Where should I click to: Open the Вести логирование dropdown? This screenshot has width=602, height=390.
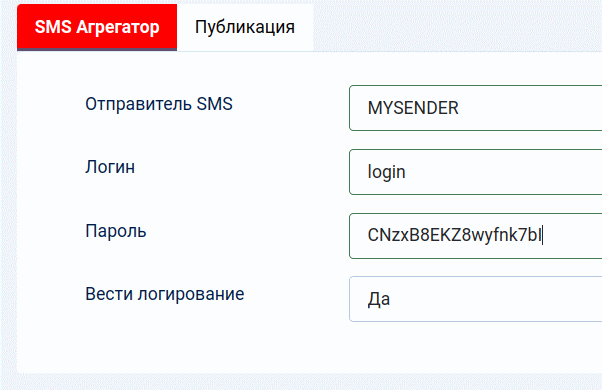pyautogui.click(x=475, y=299)
